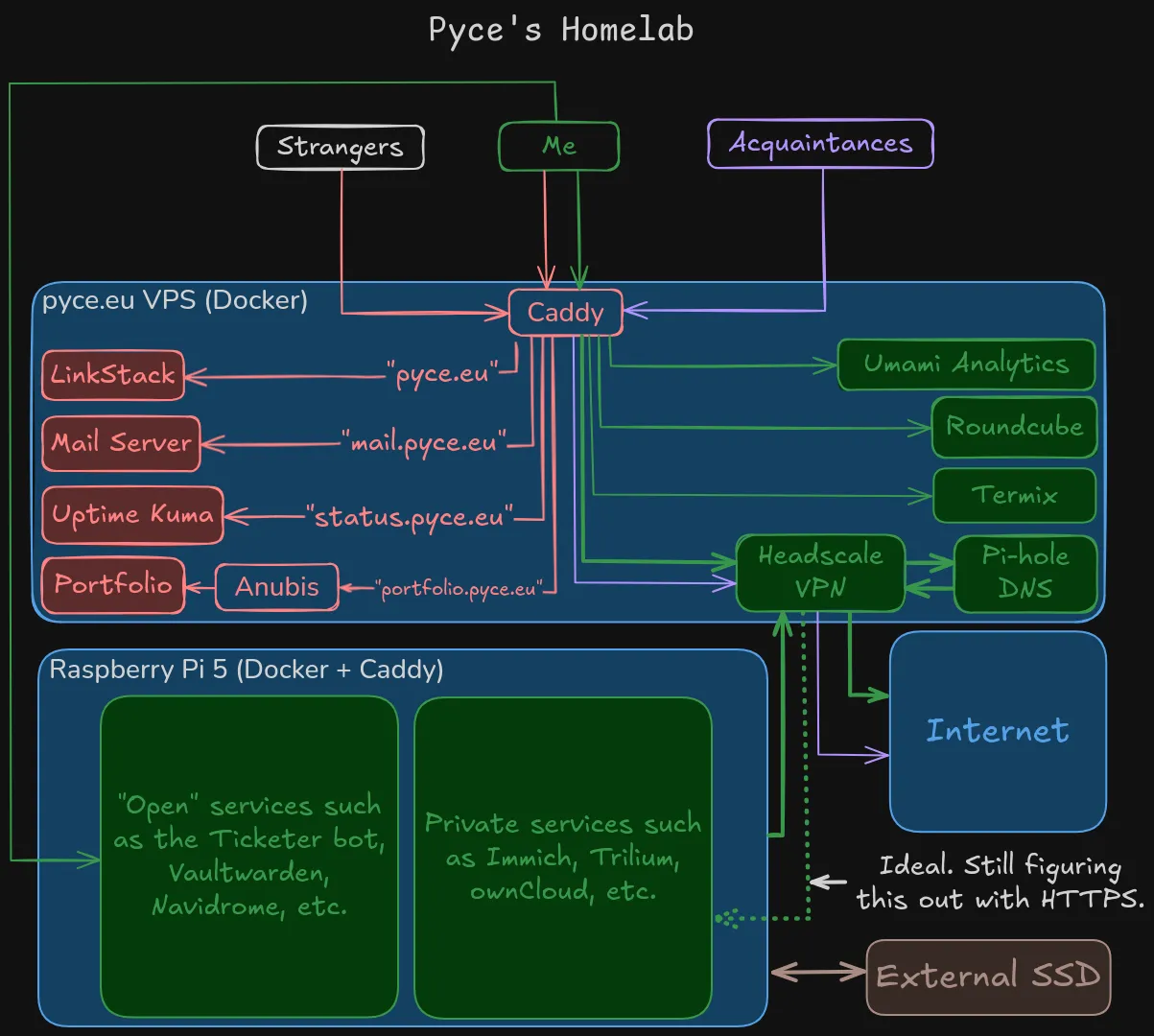Click the Roundcube service box
1154x1036 pixels.
click(1013, 427)
